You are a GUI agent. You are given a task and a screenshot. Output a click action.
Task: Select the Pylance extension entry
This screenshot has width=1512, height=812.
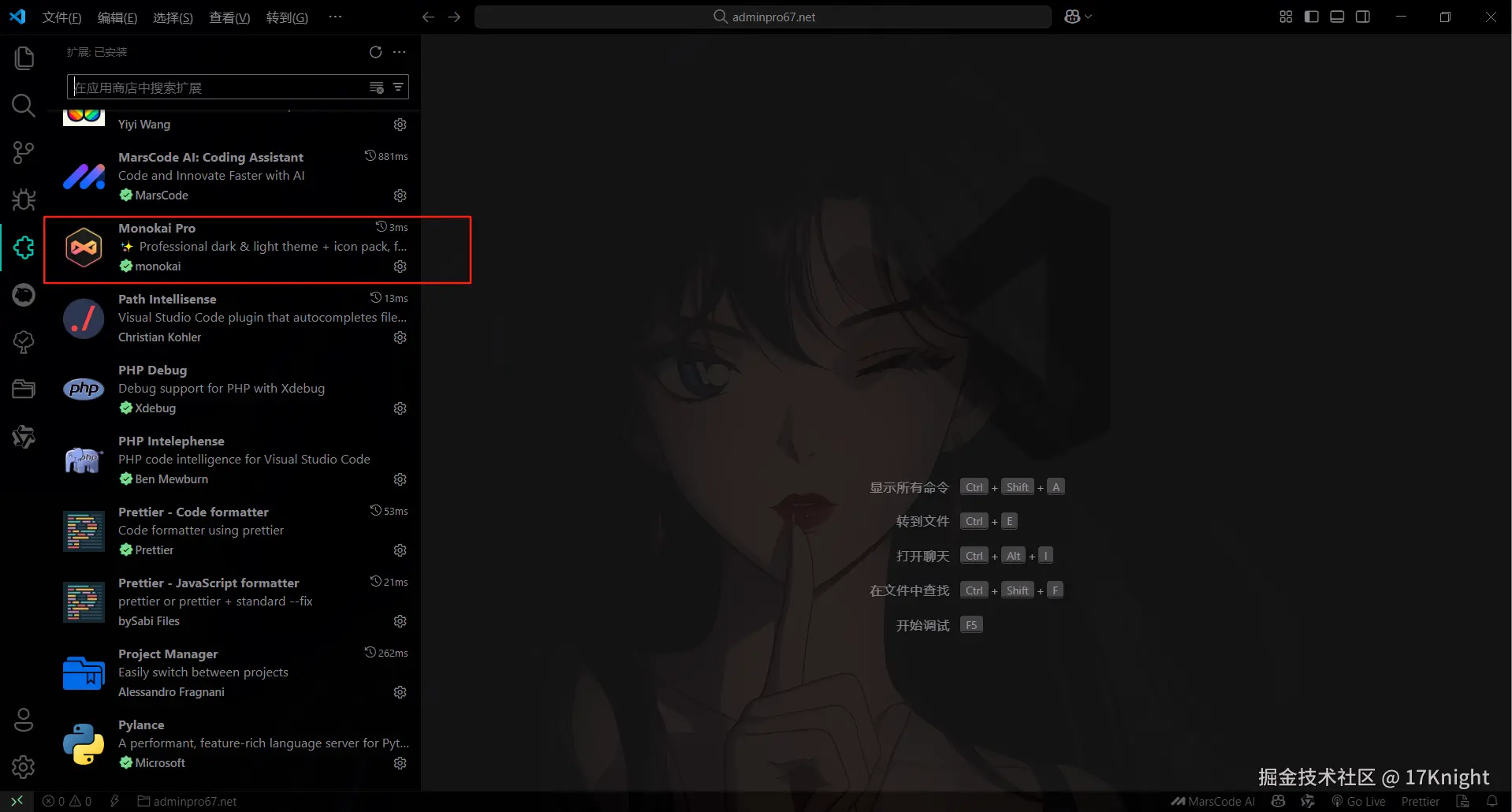233,744
